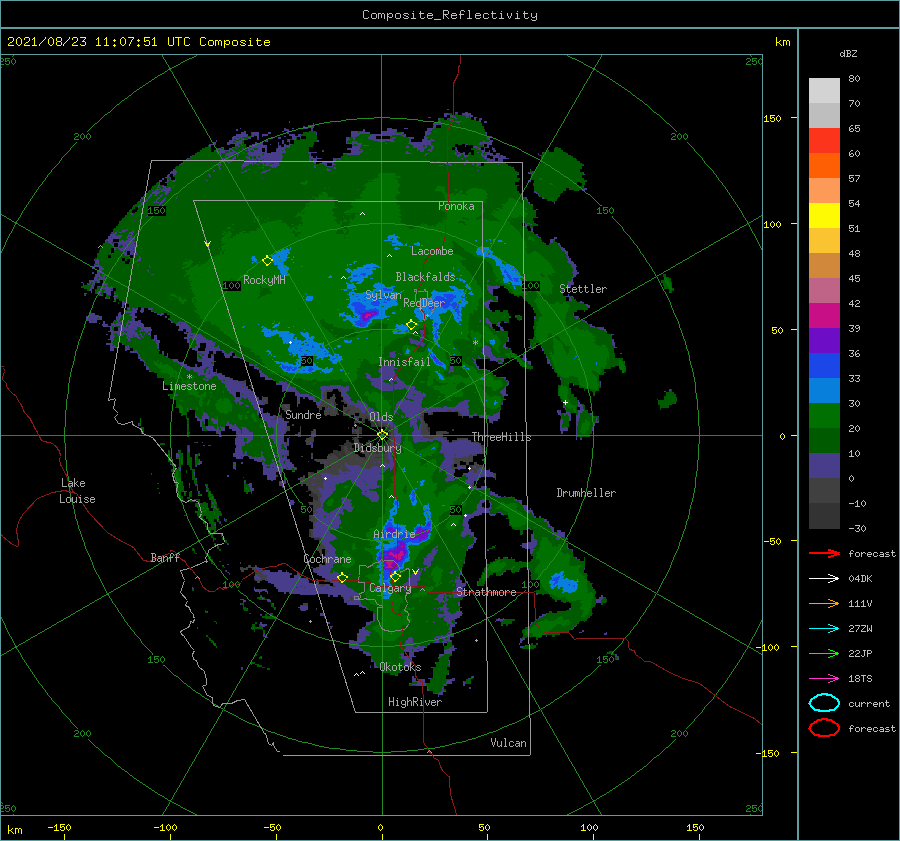Click the cyan 27ZW arrow icon
This screenshot has width=900, height=841.
pos(824,629)
